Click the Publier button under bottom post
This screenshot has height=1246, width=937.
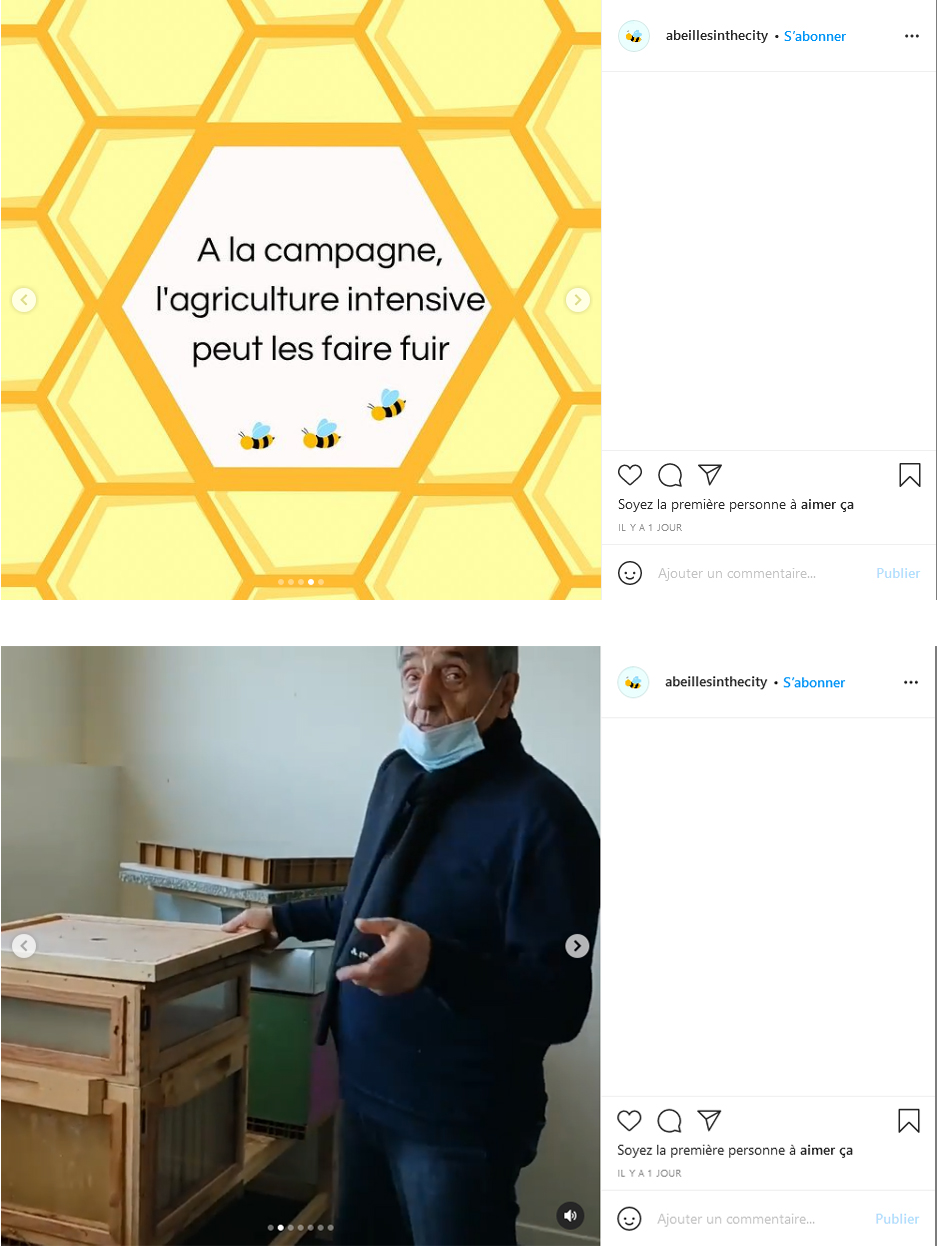(897, 1219)
